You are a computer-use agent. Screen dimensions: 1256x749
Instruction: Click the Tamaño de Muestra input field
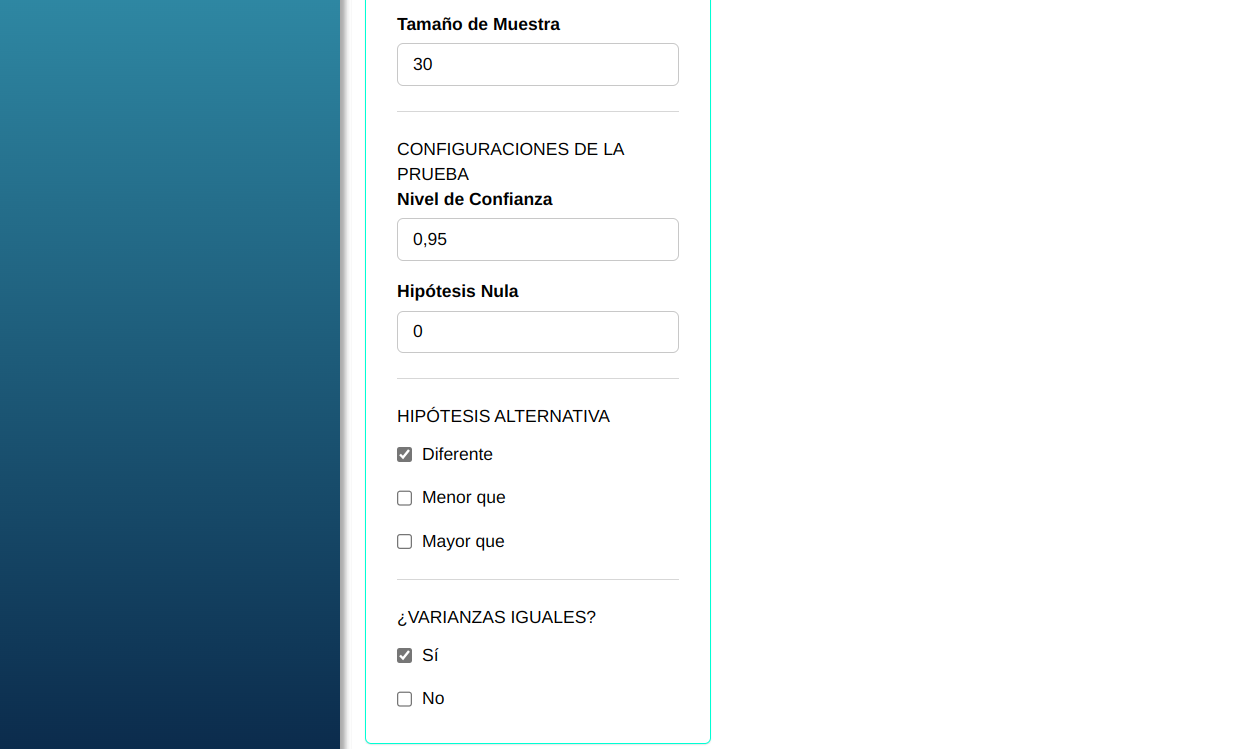[537, 64]
